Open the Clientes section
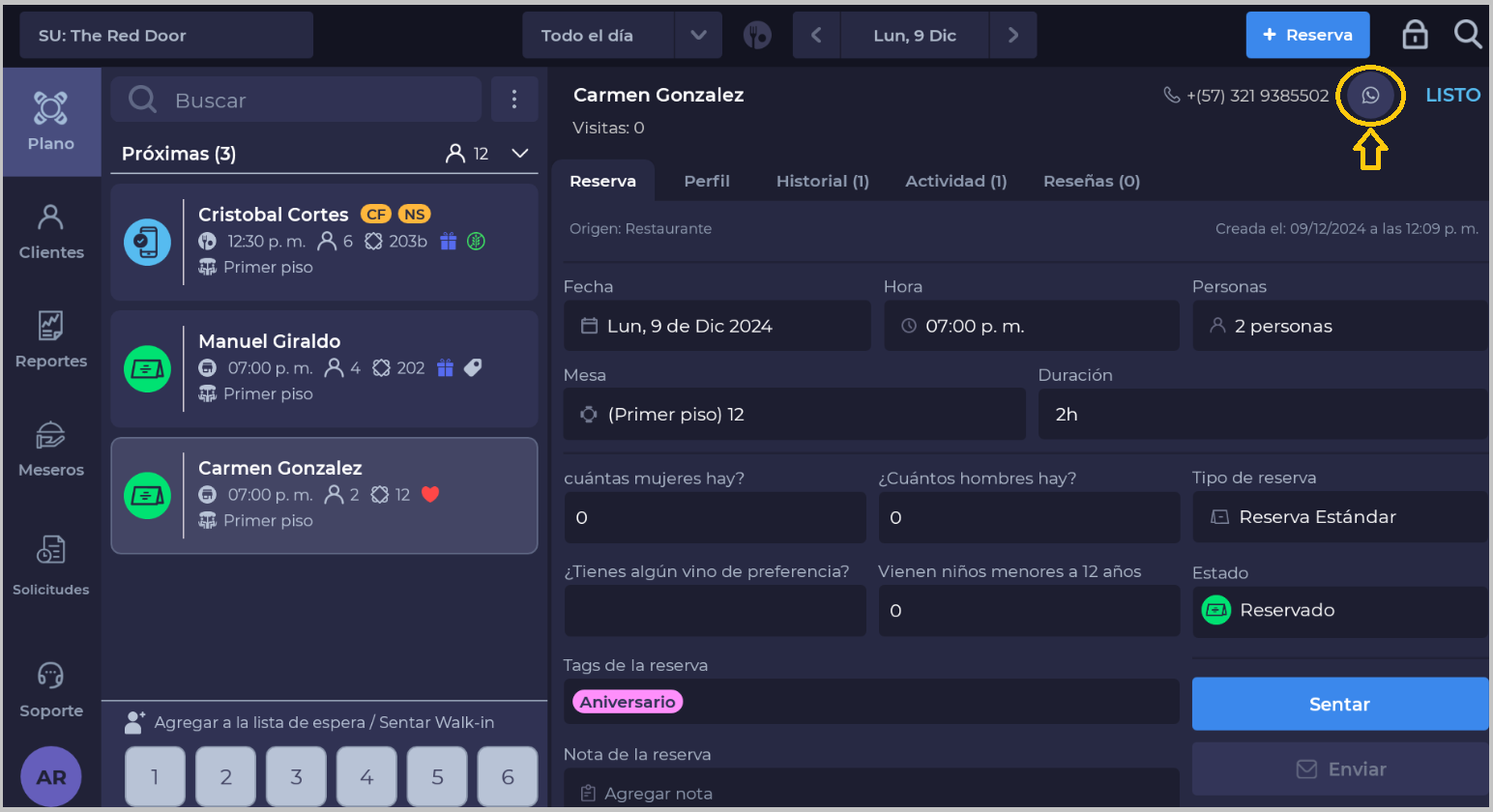Screen dimensions: 1493x812 coord(51,232)
